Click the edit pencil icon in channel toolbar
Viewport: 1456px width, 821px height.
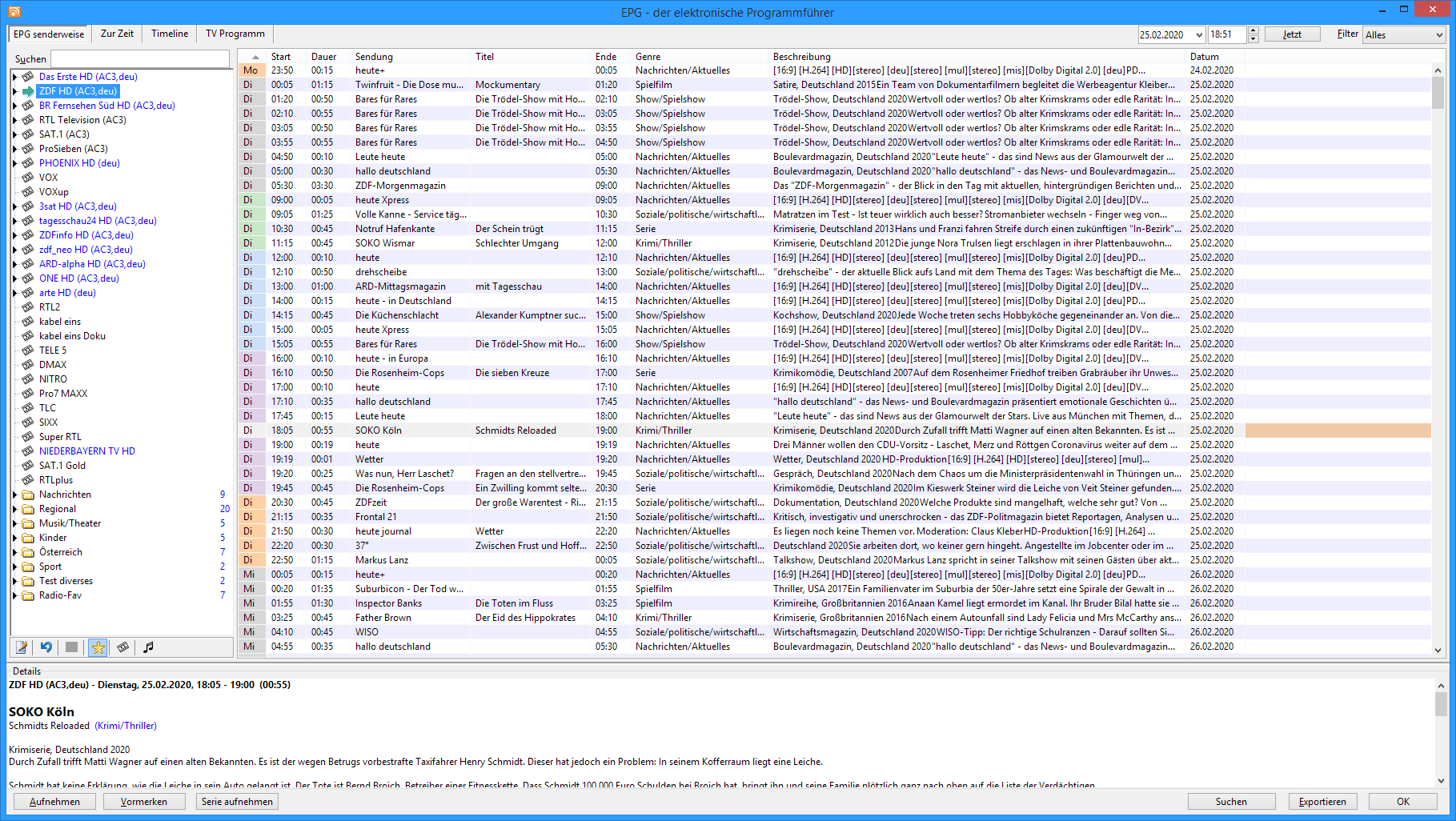pos(22,647)
